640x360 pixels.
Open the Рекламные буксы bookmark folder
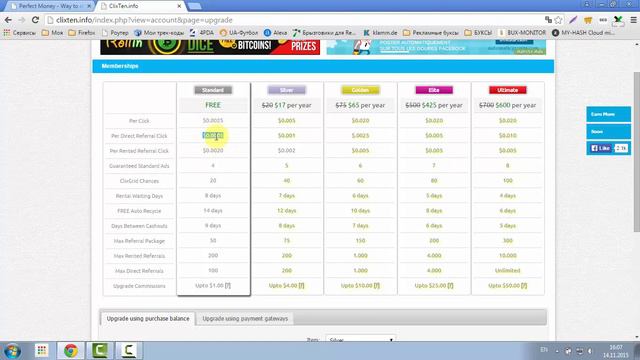431,33
